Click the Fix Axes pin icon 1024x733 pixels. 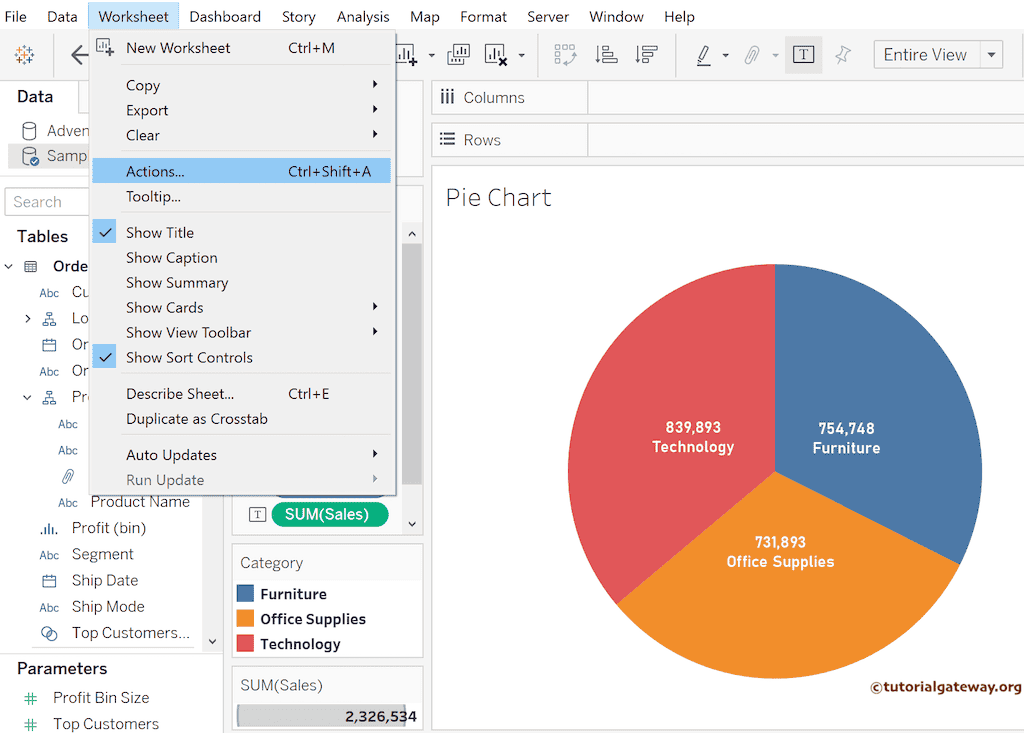click(843, 55)
